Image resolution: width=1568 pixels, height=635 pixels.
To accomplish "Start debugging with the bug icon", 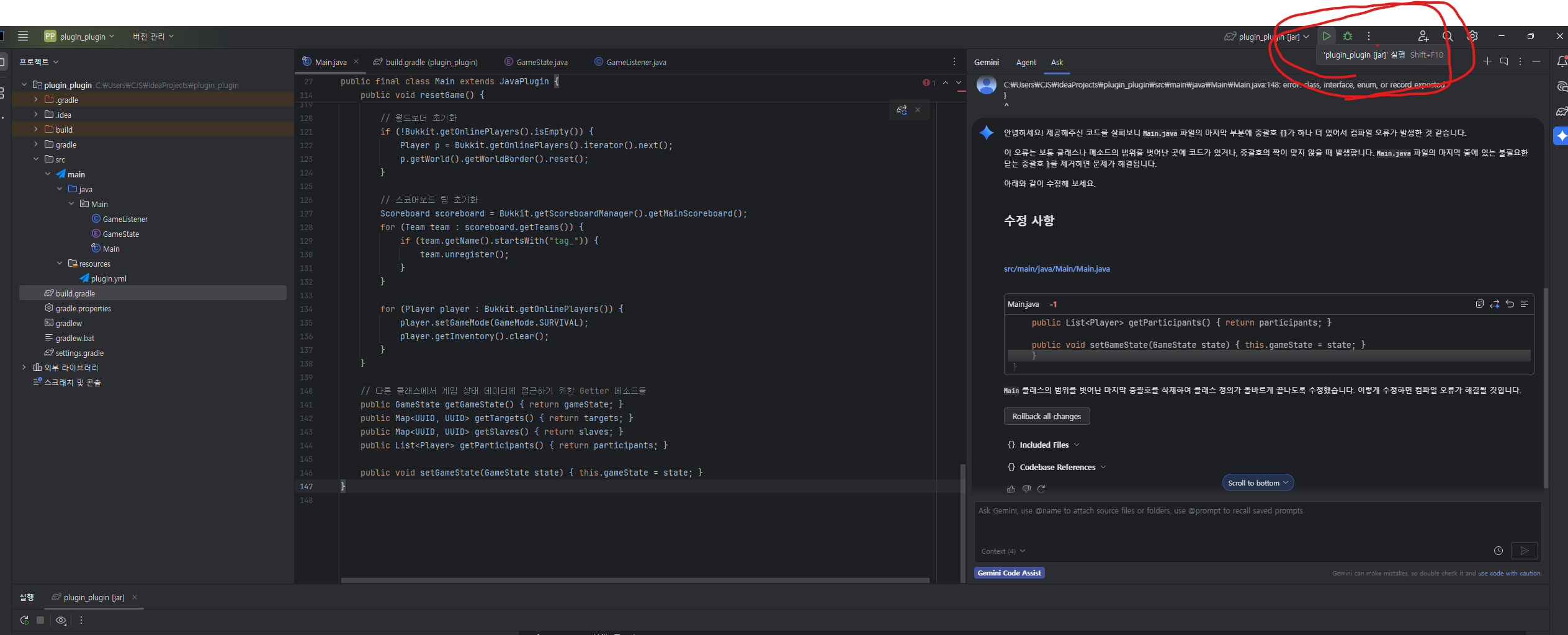I will (1348, 37).
